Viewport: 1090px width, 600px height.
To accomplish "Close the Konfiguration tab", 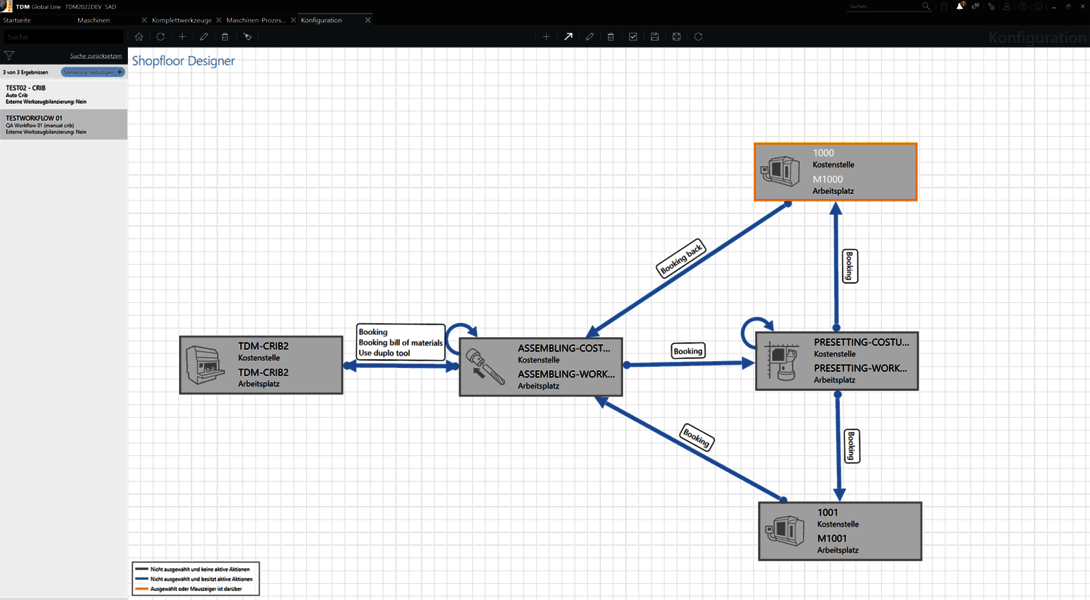I will (368, 20).
